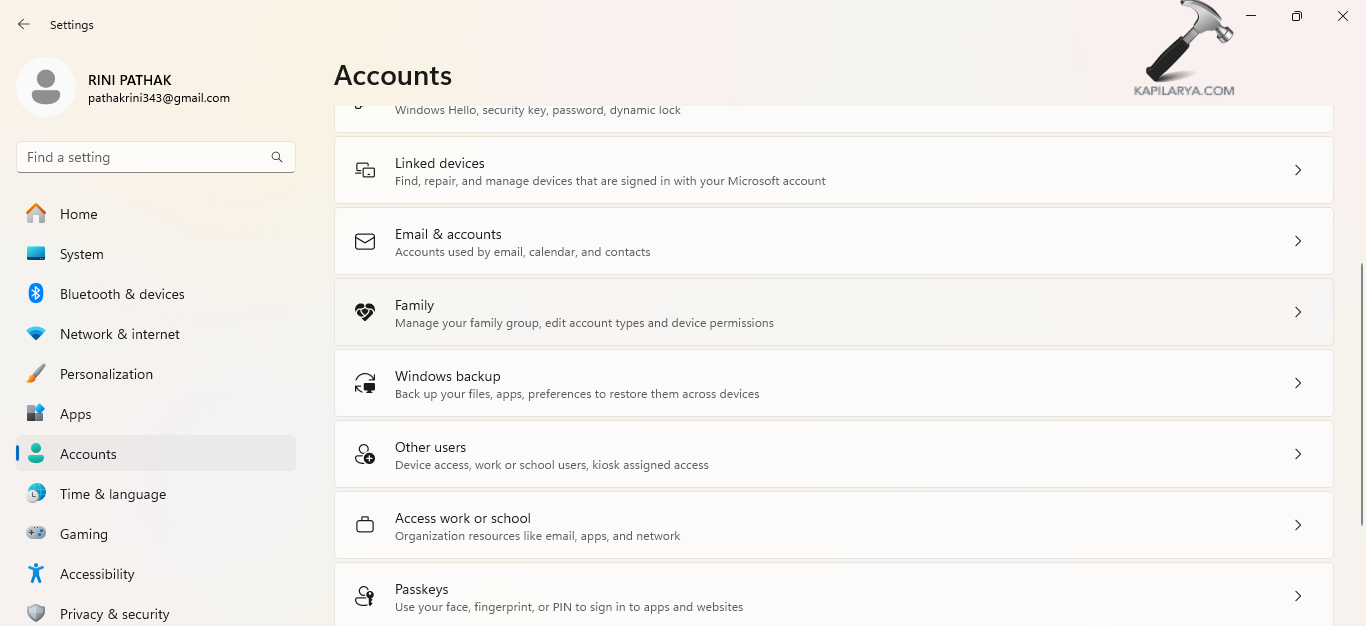Switch to the System settings section

81,254
